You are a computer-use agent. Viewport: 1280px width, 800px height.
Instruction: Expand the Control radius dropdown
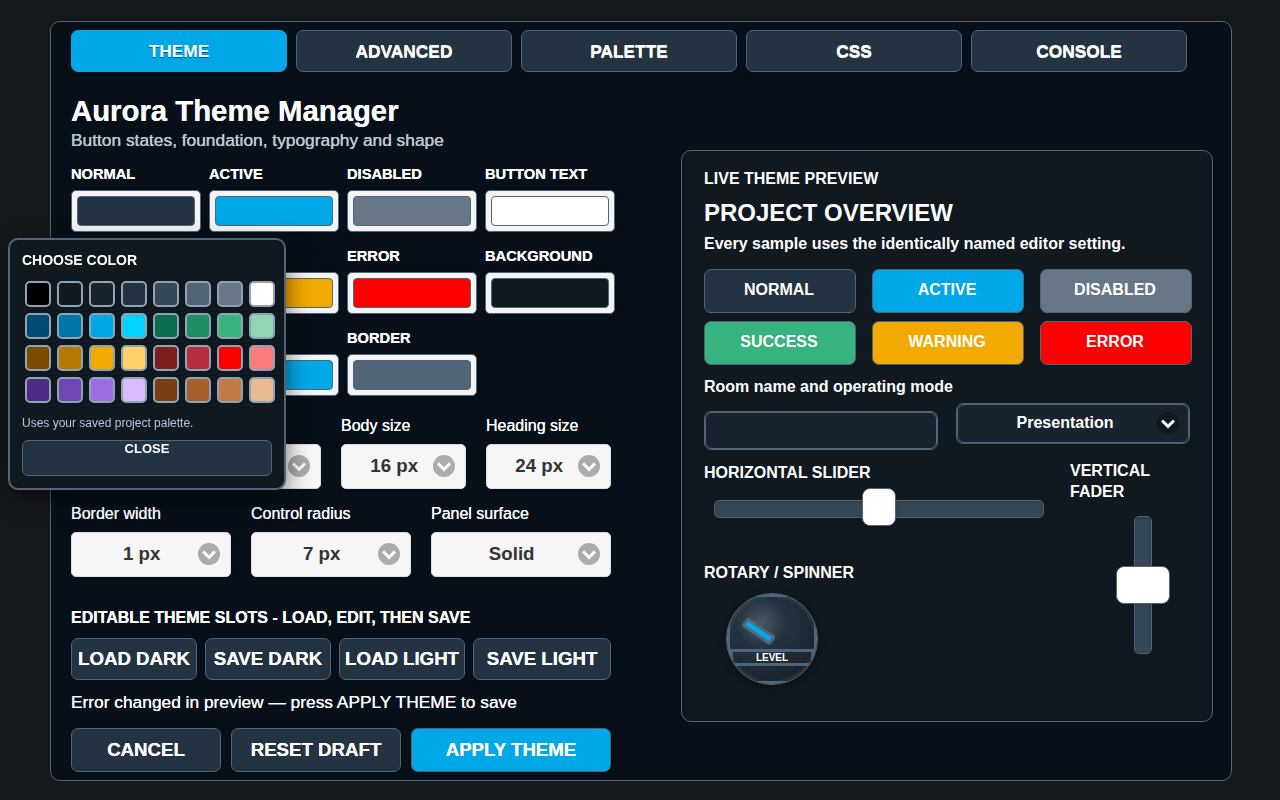coord(331,554)
